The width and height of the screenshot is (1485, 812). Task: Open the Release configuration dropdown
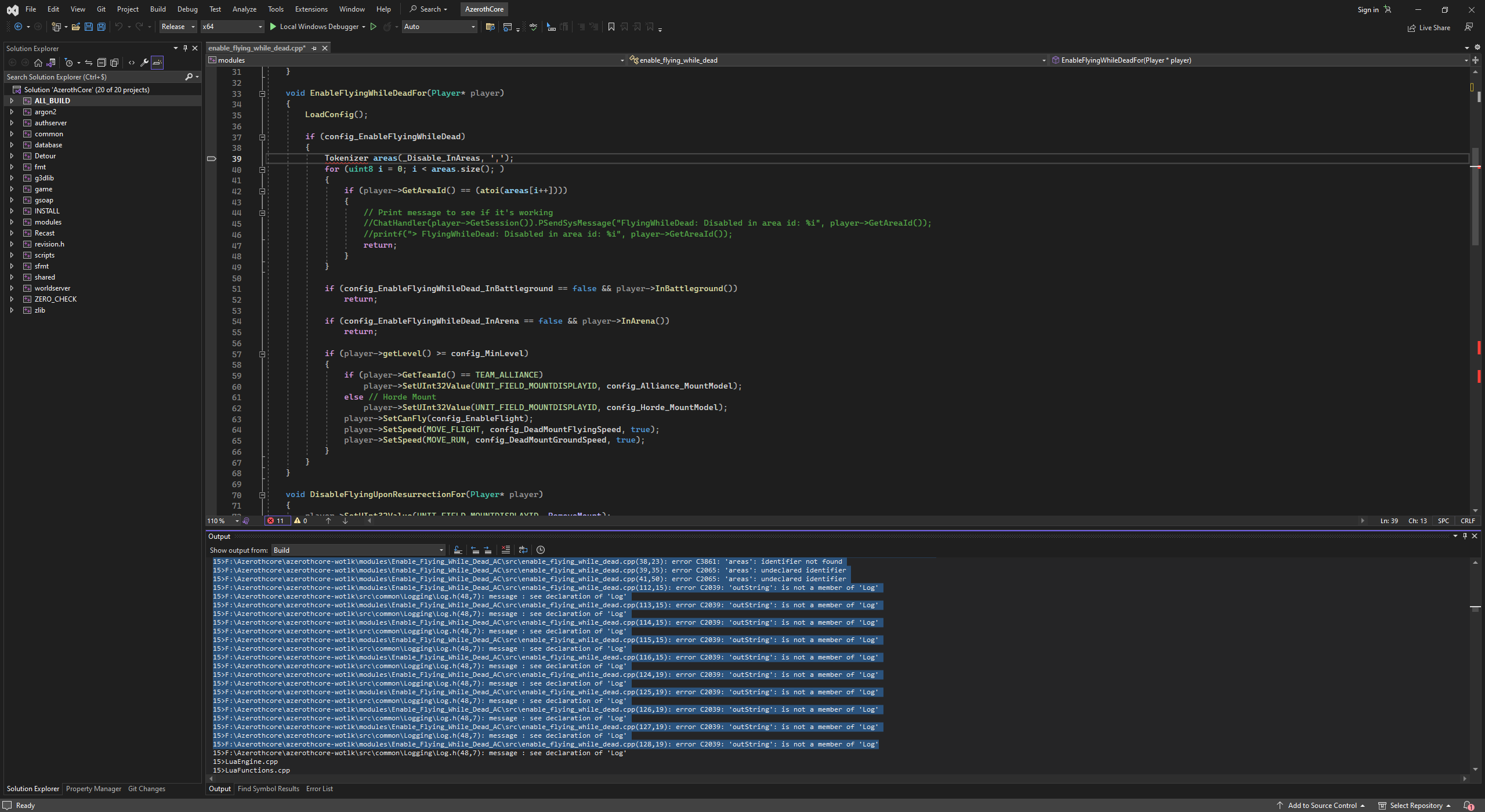[x=178, y=27]
